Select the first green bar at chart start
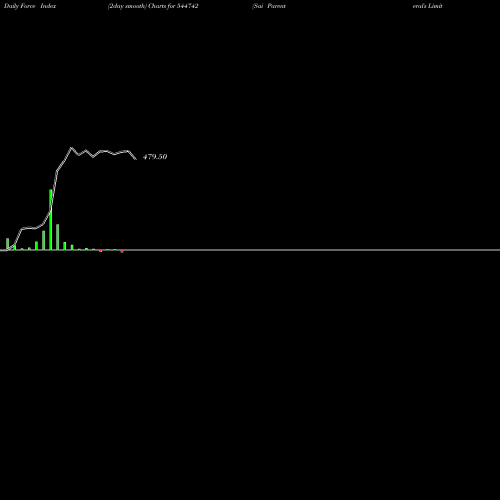The width and height of the screenshot is (500, 500). pos(7,244)
